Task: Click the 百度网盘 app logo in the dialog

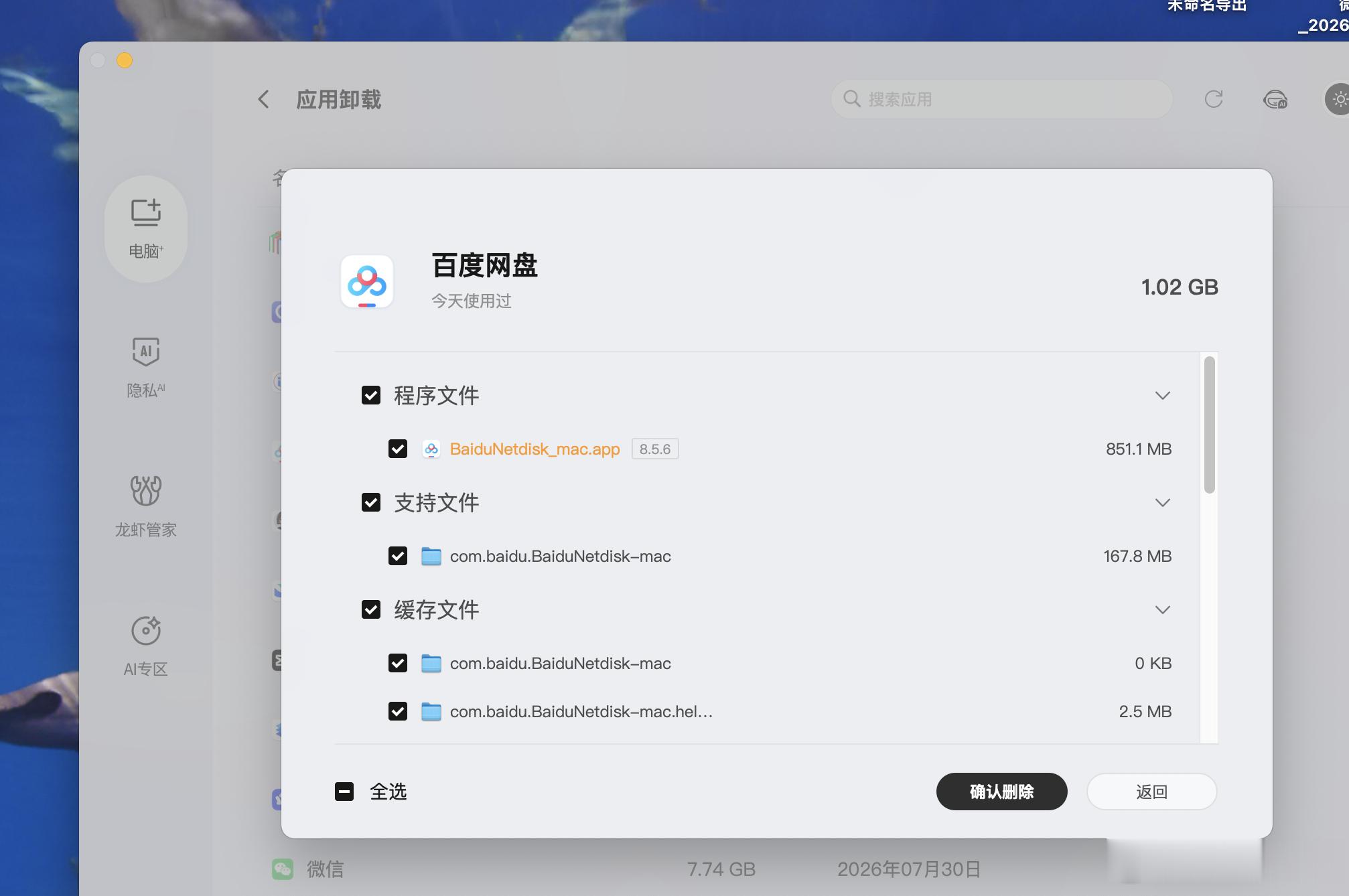Action: coord(367,281)
